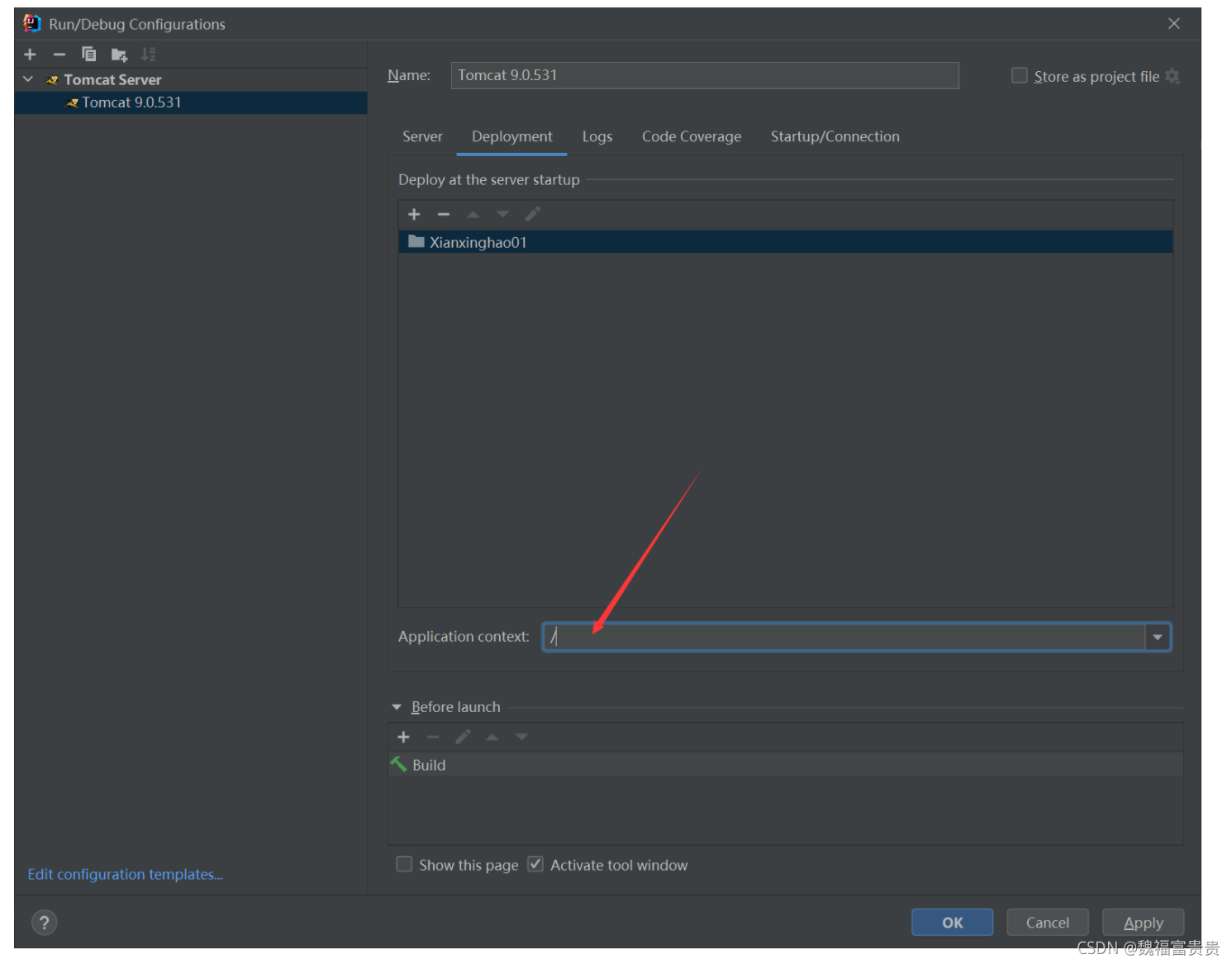Copy the selected configuration
1232x964 pixels.
coord(89,55)
